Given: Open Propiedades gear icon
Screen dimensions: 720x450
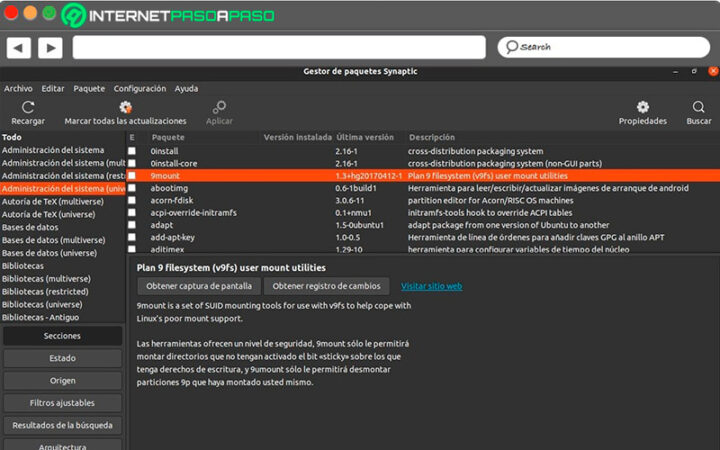Looking at the screenshot, I should click(x=643, y=107).
